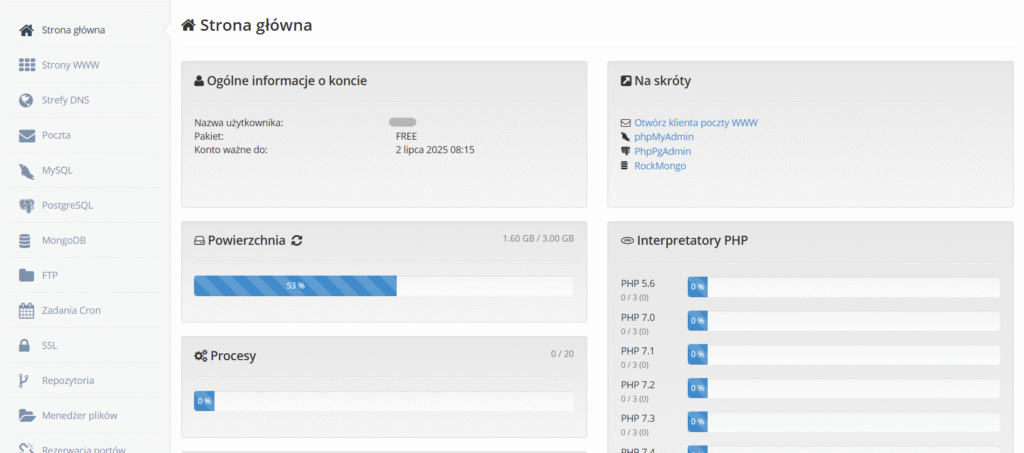Click the PHP 5.6 usage bar

[x=844, y=287]
